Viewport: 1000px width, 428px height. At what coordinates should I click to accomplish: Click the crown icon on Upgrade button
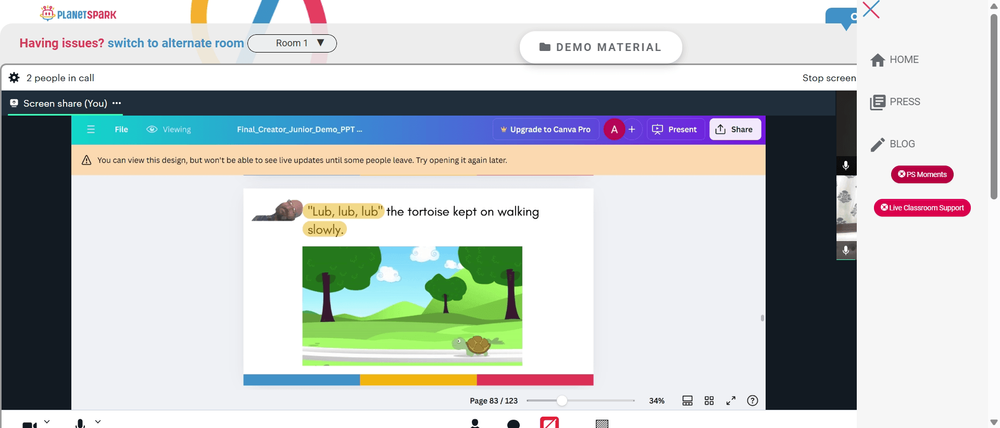503,129
